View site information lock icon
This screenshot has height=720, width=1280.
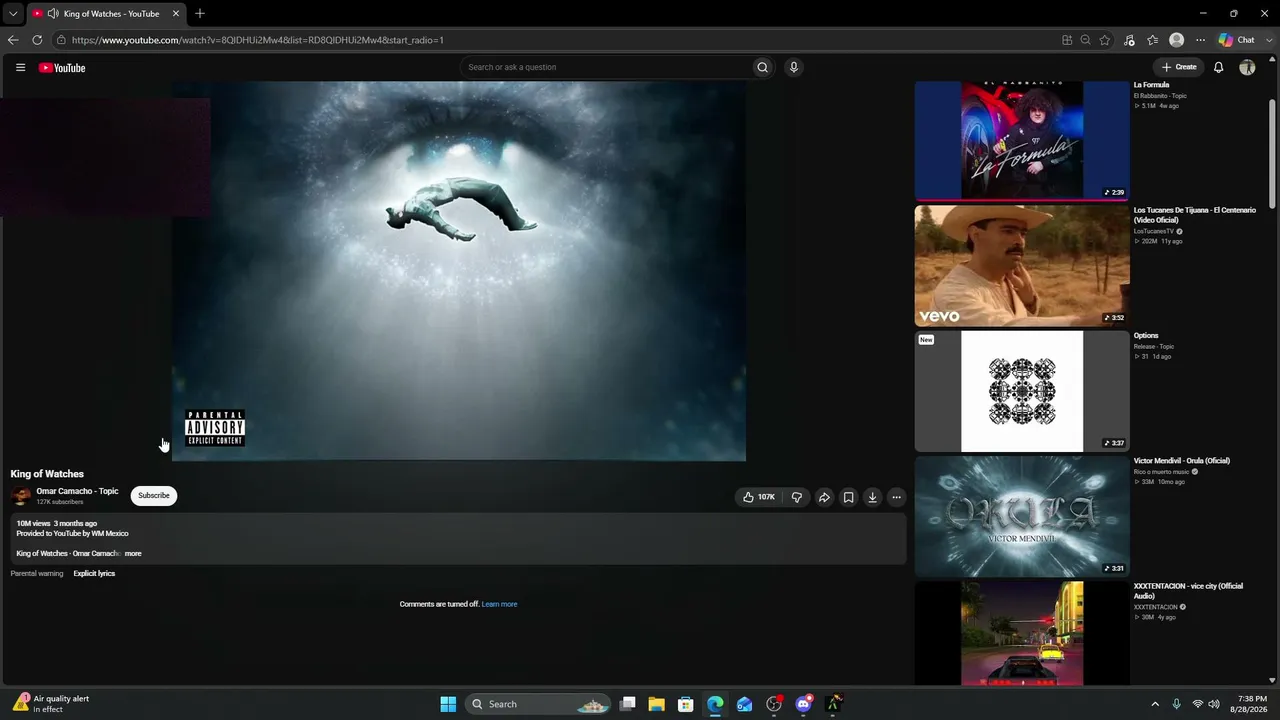[61, 40]
